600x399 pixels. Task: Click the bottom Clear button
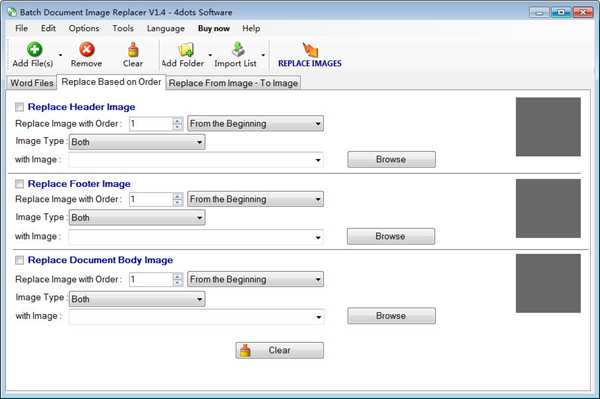[x=279, y=350]
